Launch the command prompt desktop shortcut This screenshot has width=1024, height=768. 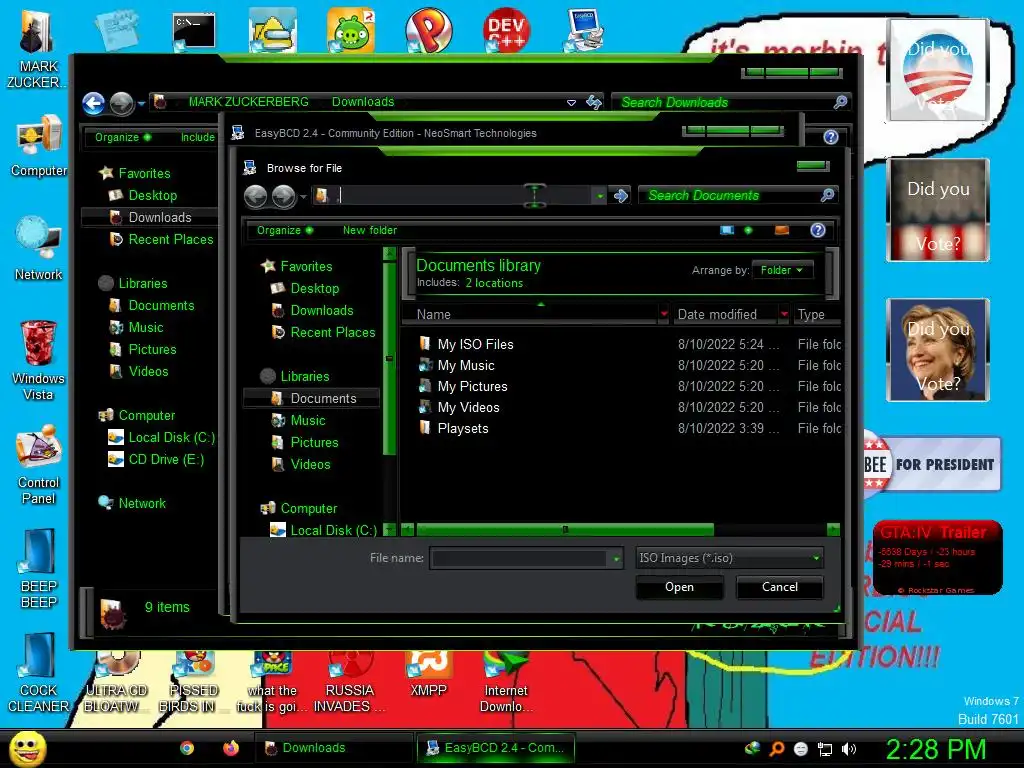pyautogui.click(x=193, y=31)
